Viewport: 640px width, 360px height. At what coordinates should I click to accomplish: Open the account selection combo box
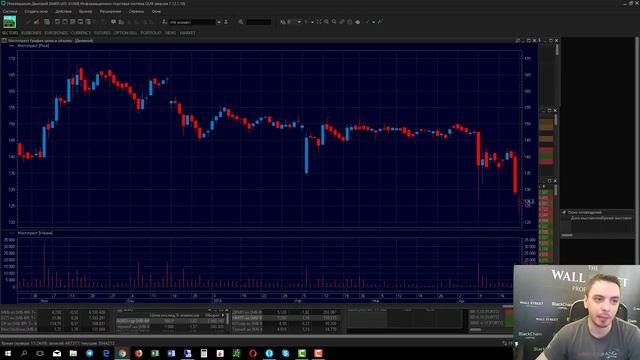click(192, 22)
